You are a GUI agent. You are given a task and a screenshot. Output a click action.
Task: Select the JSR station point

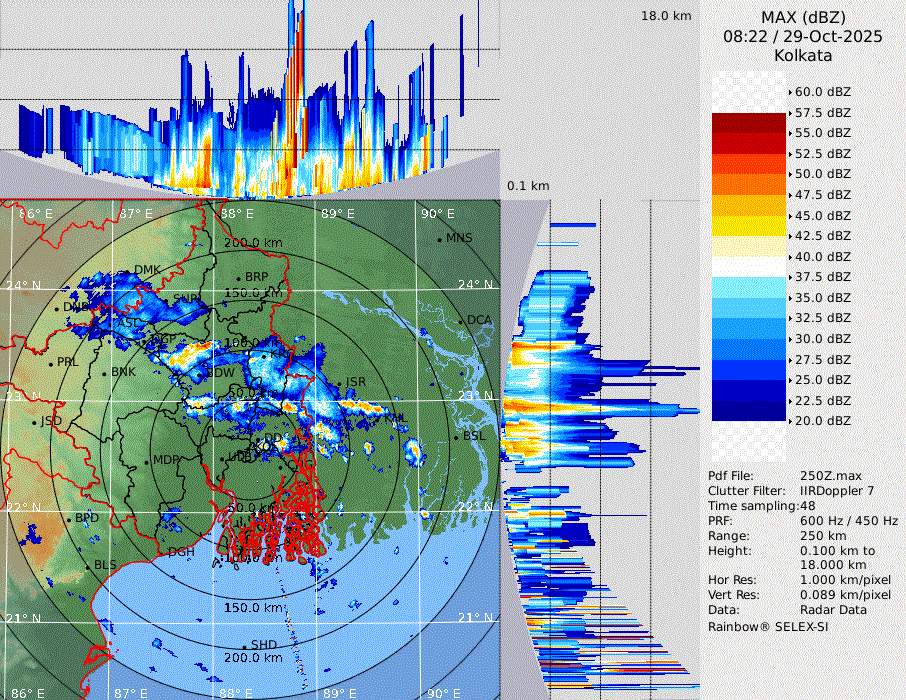(339, 383)
